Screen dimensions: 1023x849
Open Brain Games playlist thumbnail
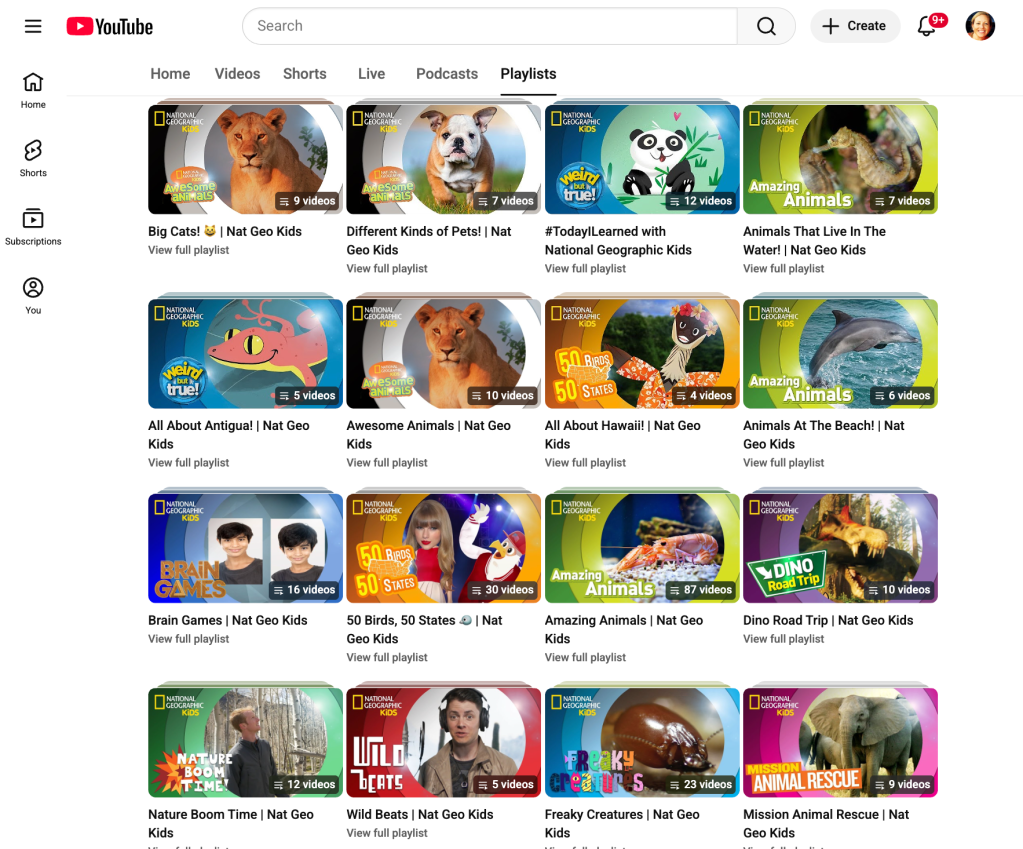pos(245,548)
